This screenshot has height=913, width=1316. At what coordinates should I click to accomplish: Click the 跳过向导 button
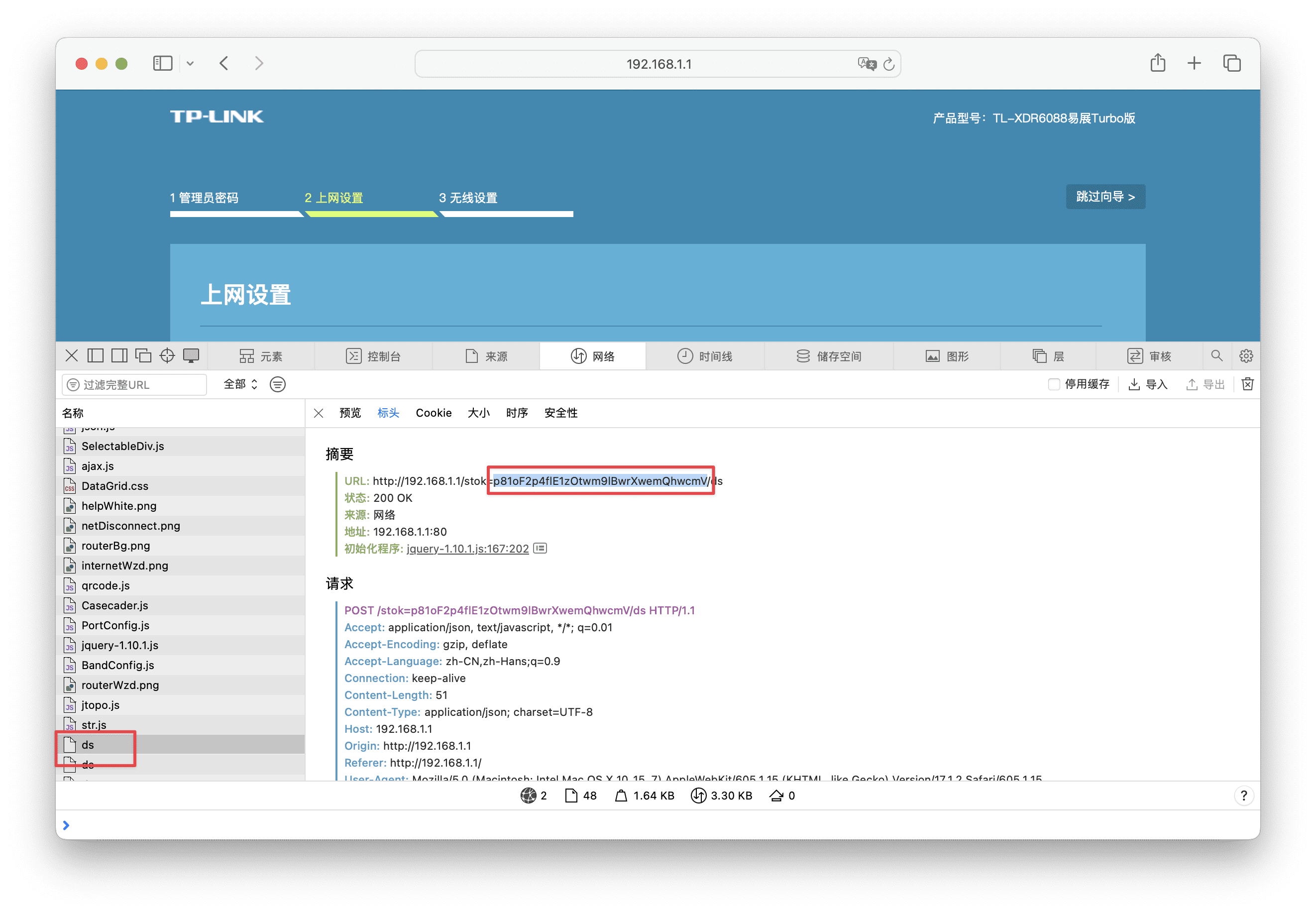click(1104, 197)
